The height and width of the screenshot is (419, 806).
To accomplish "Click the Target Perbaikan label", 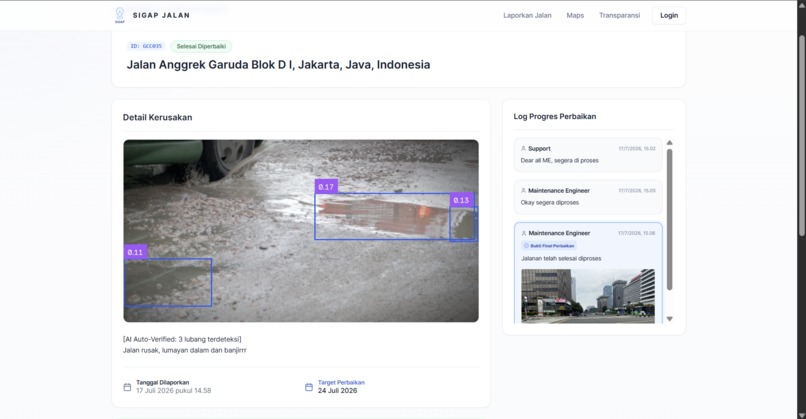I will coord(341,382).
